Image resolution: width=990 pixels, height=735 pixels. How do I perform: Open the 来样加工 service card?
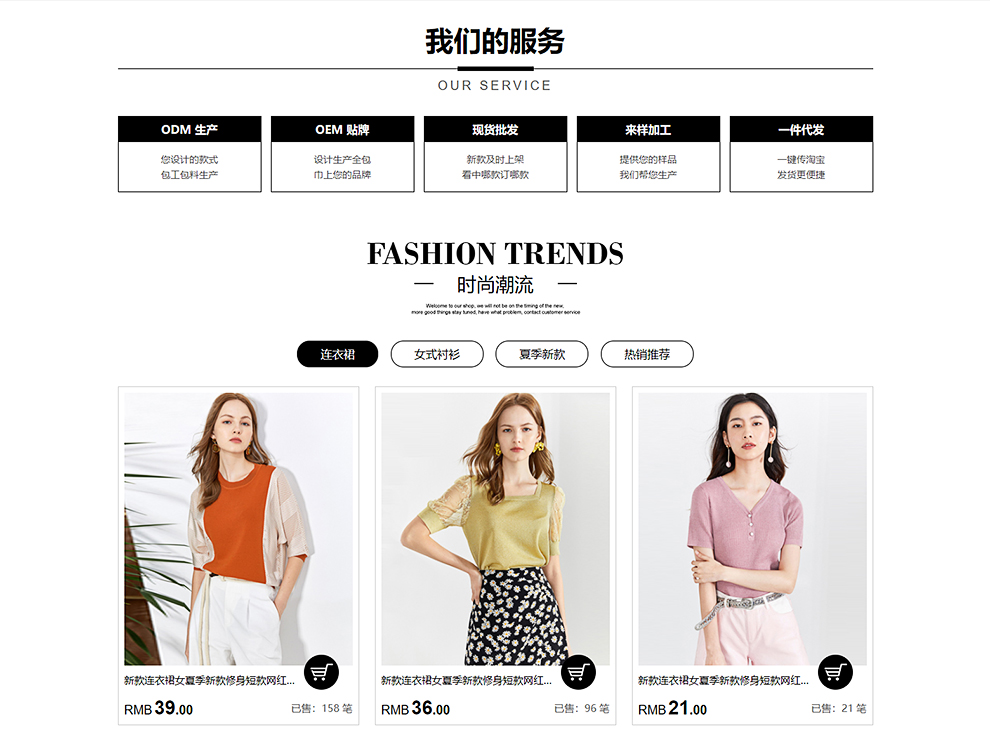pyautogui.click(x=648, y=154)
